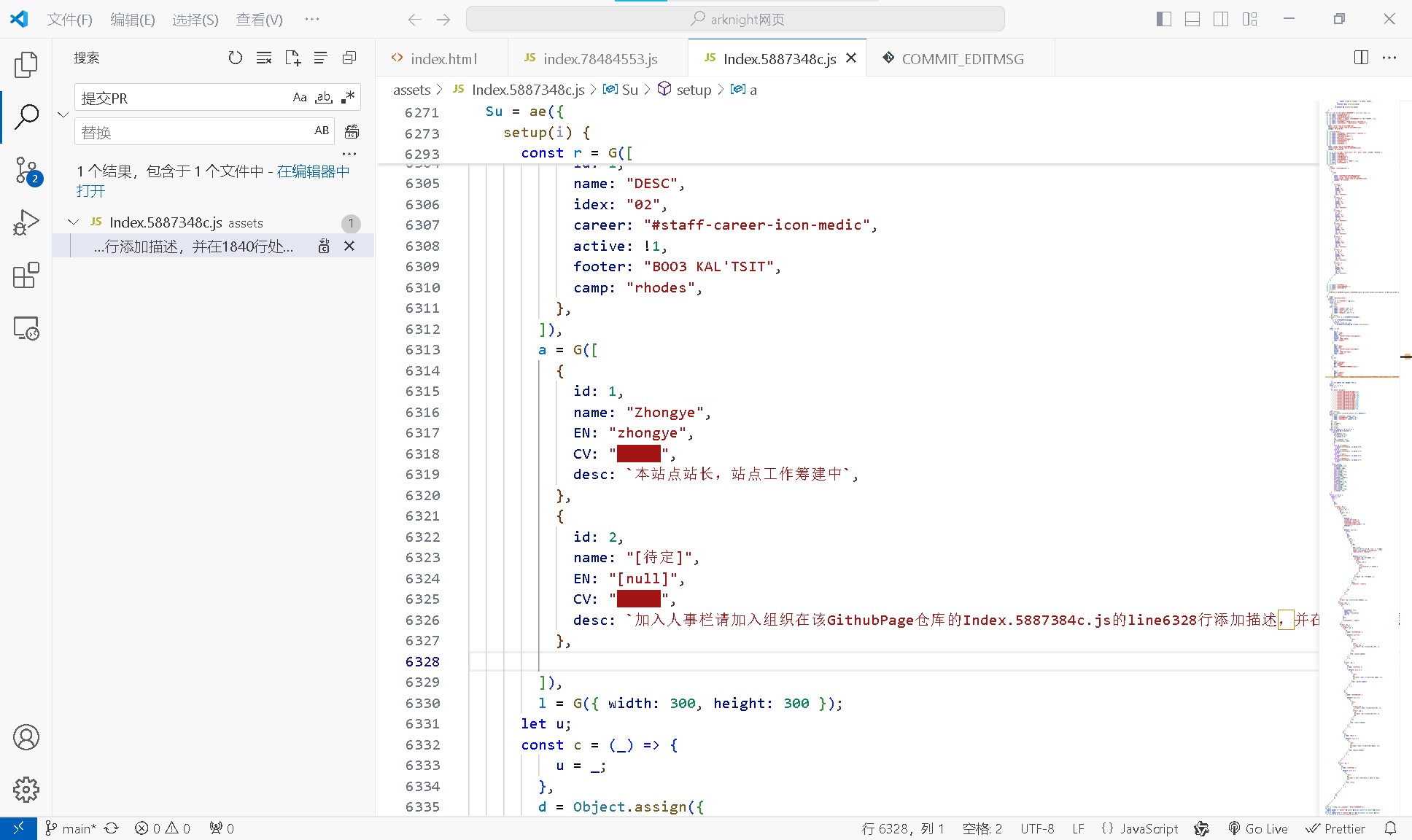Replace all occurrences button

click(x=352, y=131)
